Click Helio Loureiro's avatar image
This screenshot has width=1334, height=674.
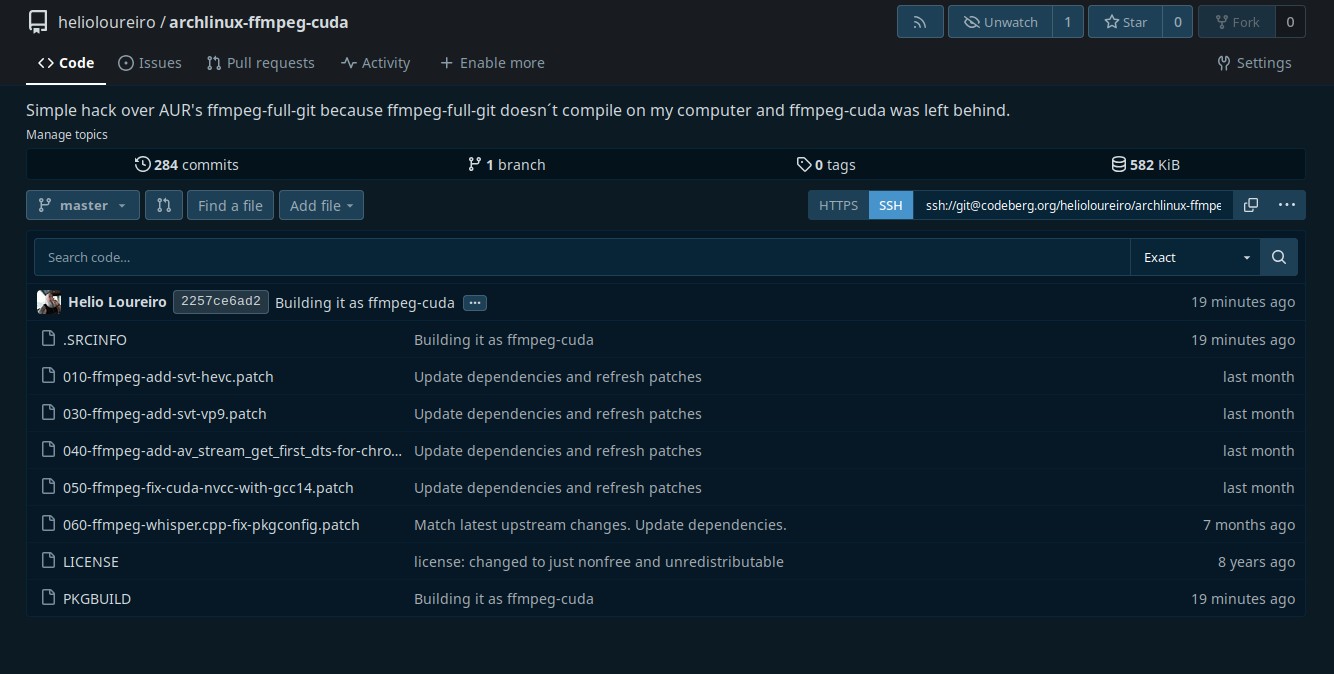click(49, 302)
